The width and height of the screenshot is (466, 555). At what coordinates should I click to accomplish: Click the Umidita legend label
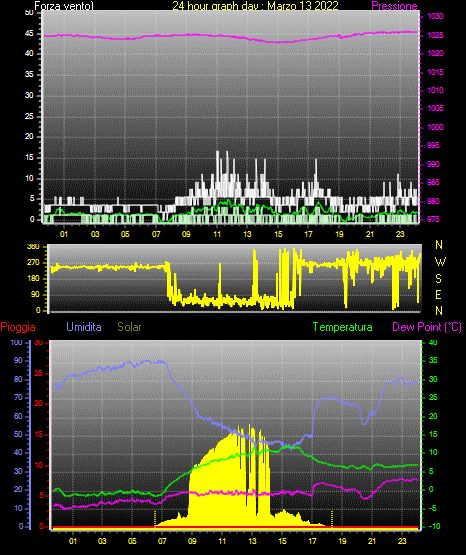pos(84,327)
